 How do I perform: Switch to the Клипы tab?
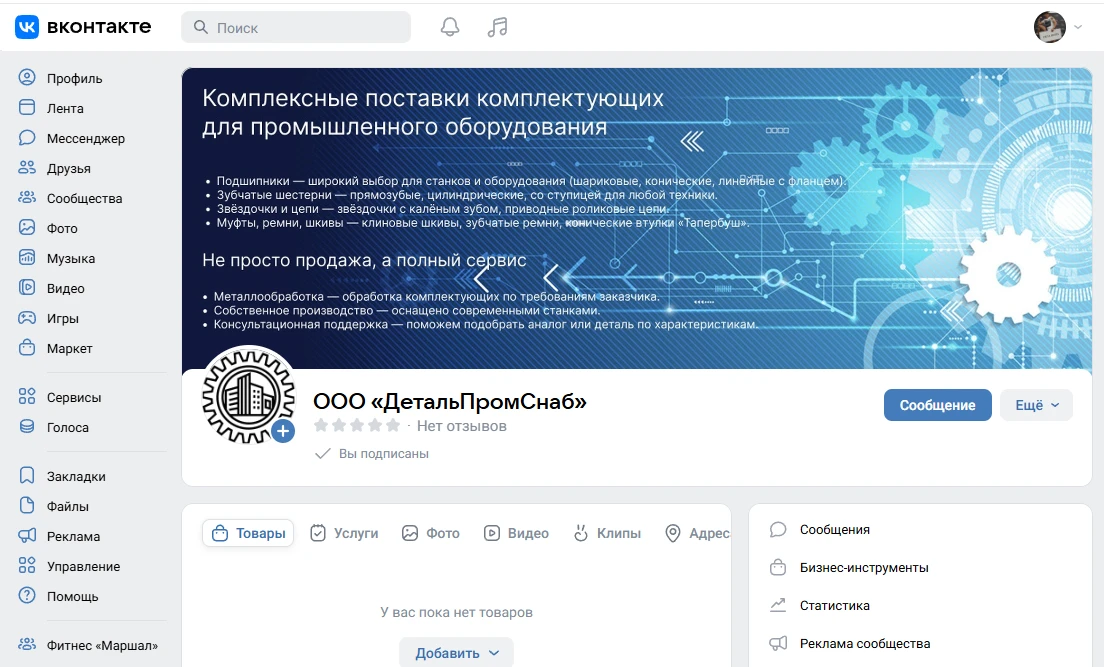click(x=607, y=533)
